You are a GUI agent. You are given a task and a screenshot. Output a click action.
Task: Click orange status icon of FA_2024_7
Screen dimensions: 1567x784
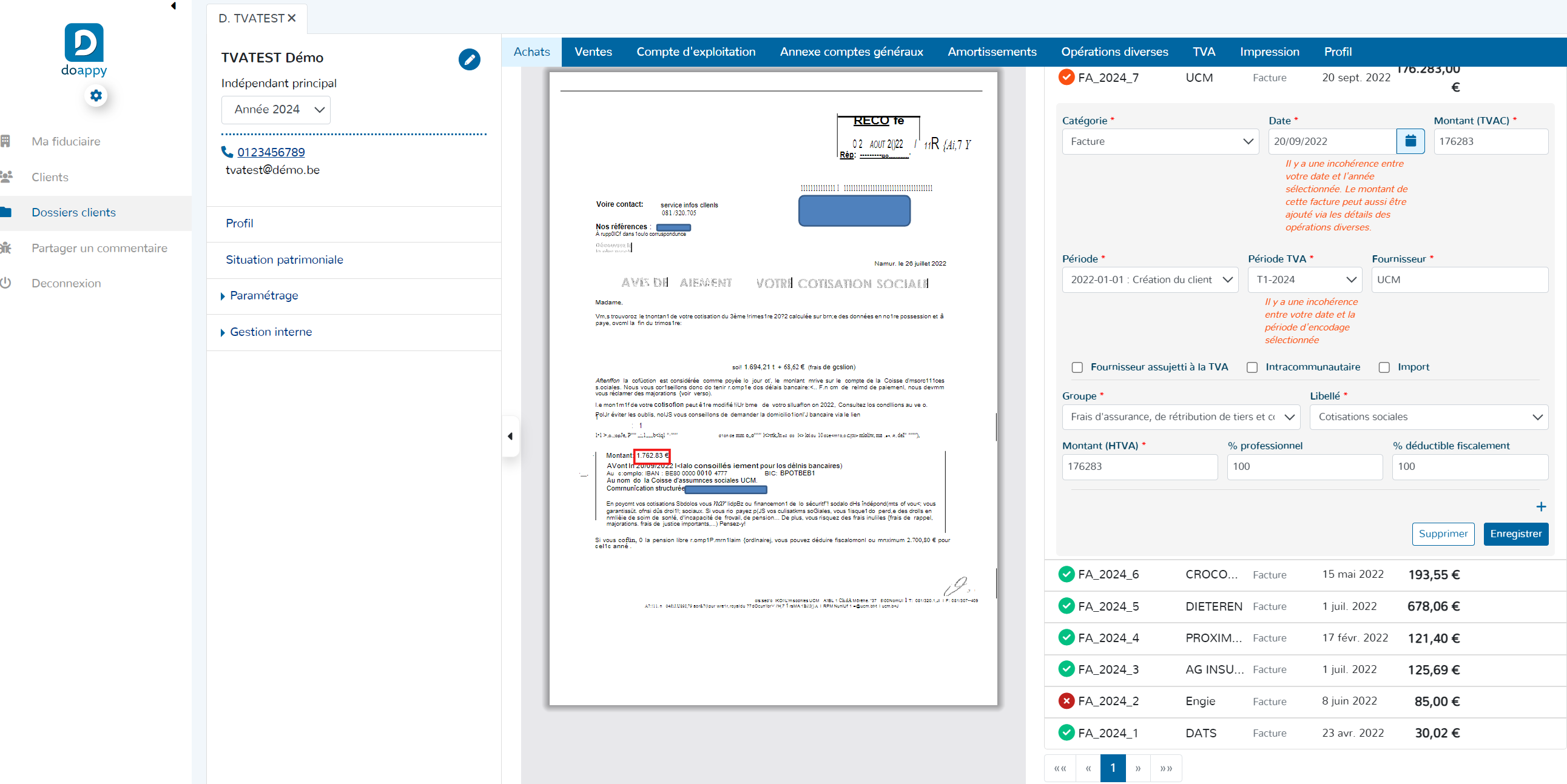point(1066,77)
